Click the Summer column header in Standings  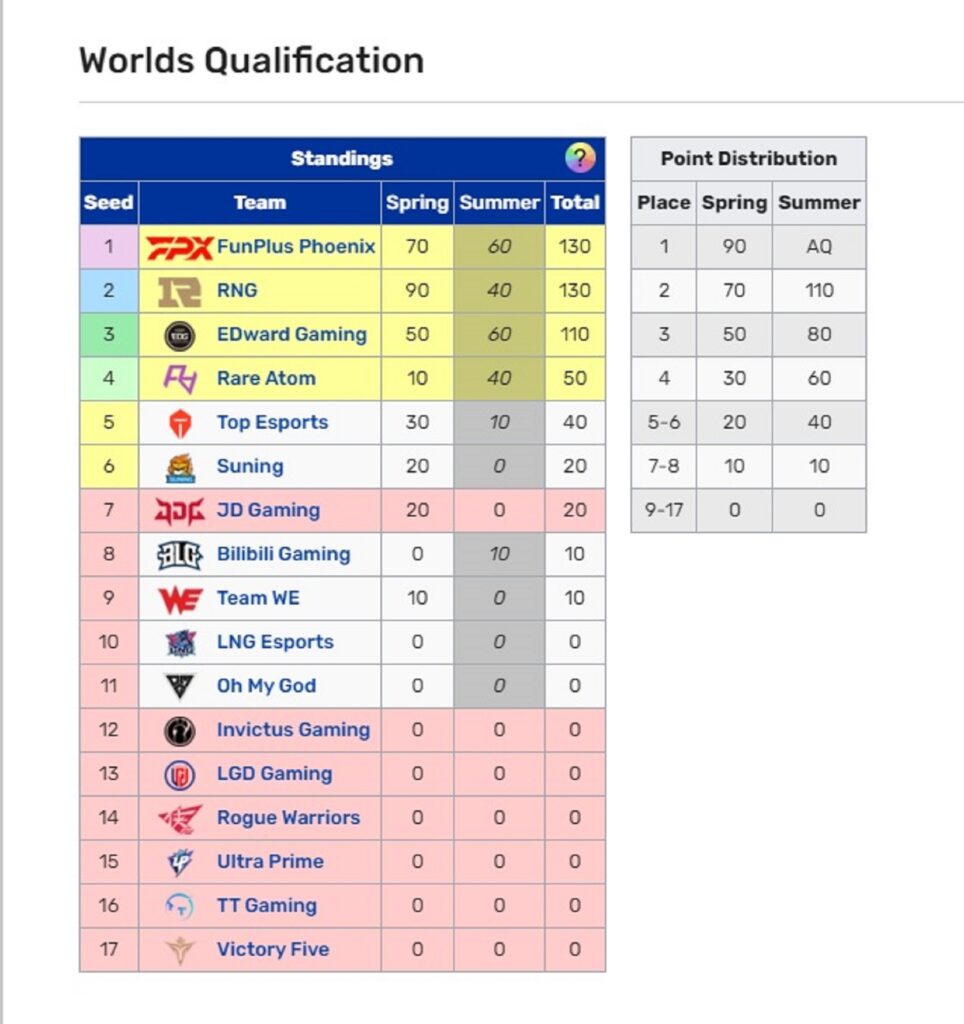[500, 203]
